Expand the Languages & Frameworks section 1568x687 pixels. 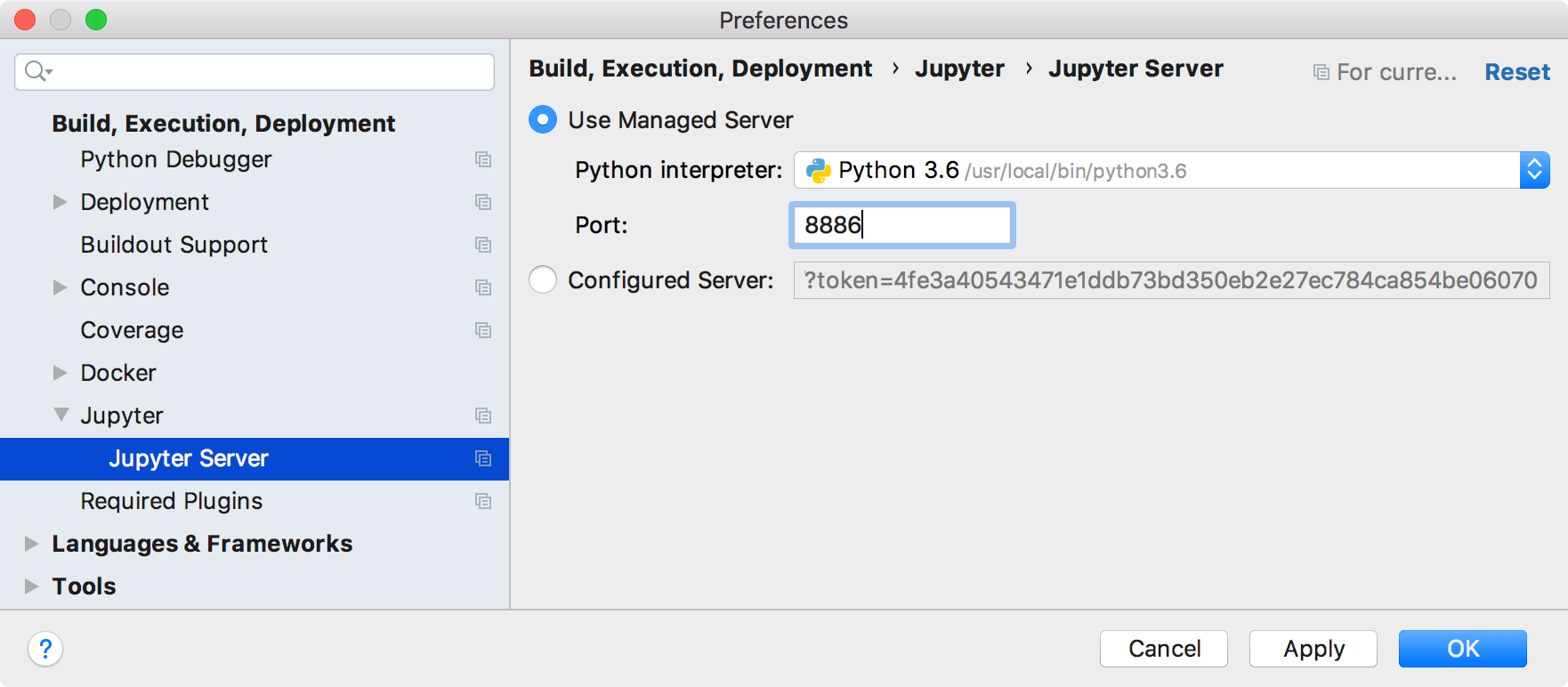[x=32, y=544]
